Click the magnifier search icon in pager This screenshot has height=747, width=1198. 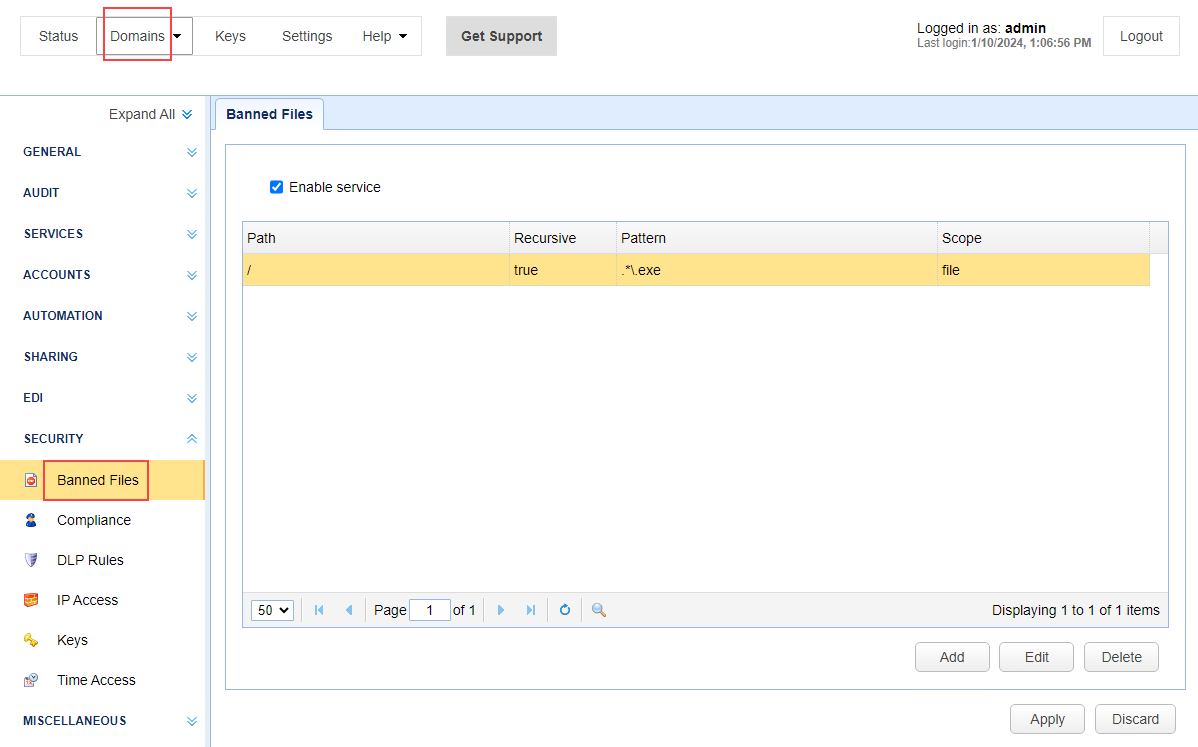(599, 610)
